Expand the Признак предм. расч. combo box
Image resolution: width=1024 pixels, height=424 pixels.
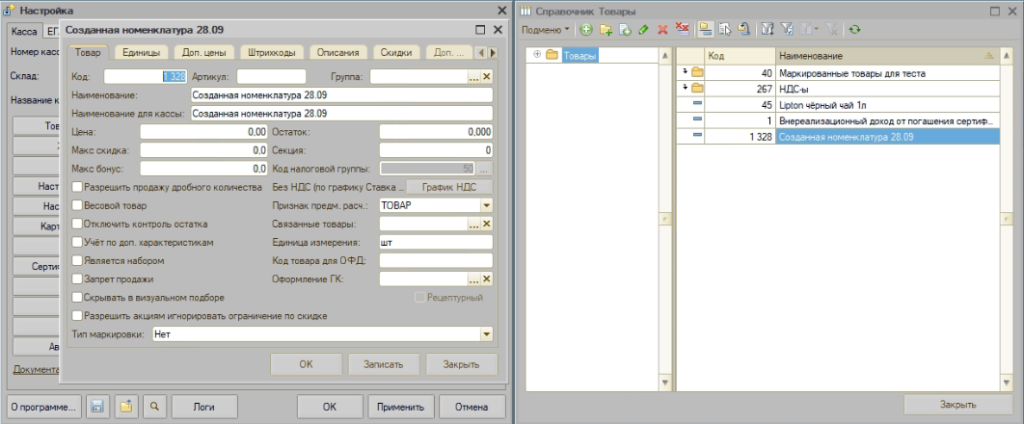coord(486,205)
